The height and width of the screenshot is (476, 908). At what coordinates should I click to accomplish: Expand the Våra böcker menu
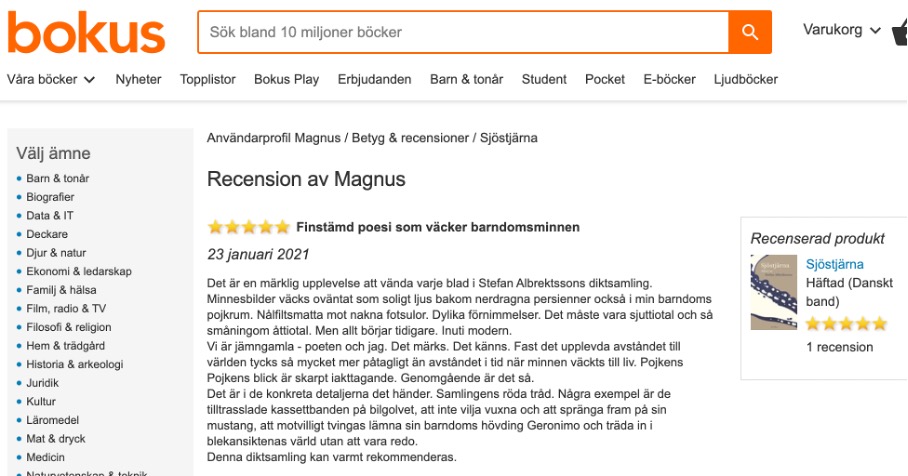coord(51,79)
